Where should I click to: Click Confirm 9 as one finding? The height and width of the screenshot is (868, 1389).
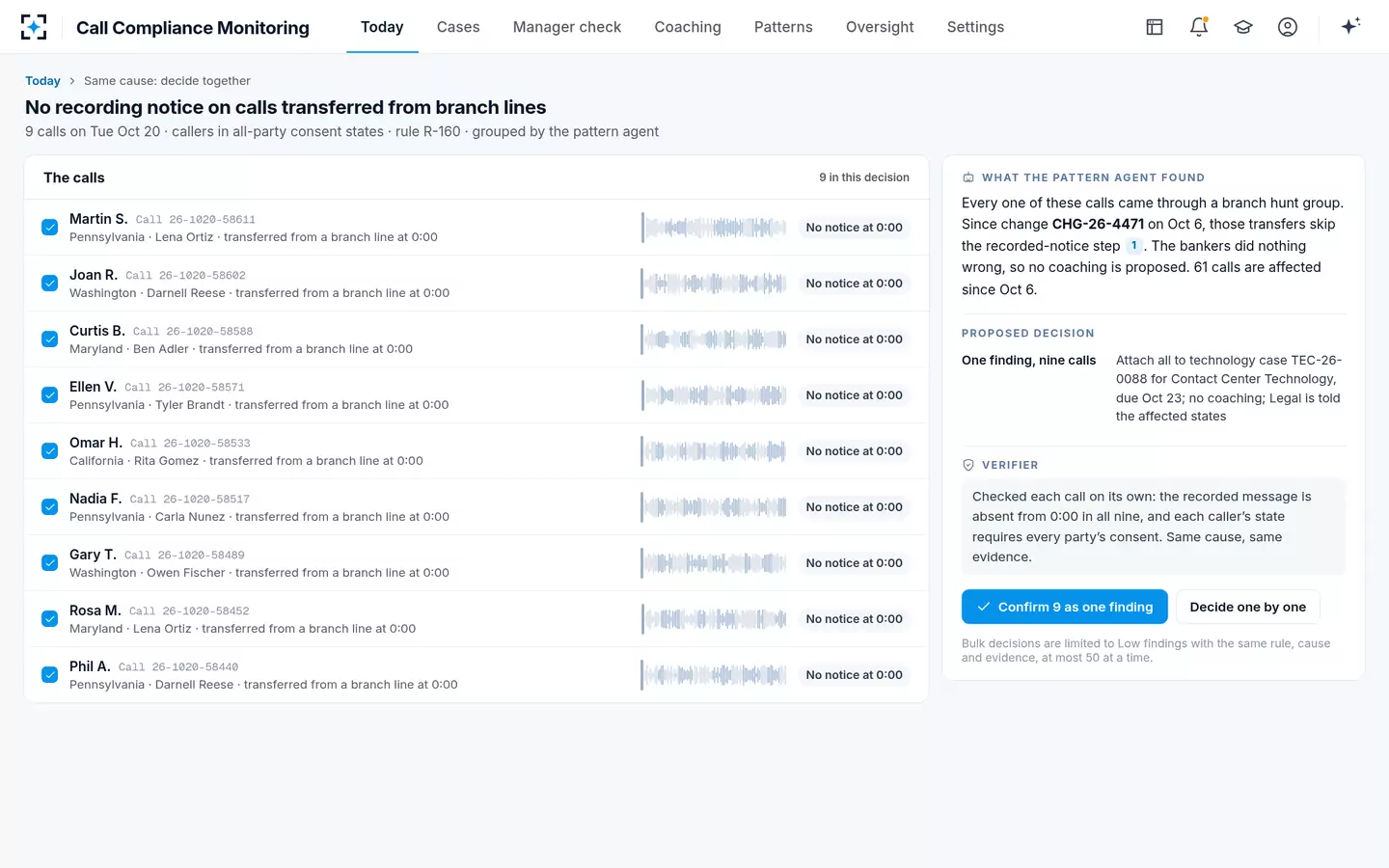[1065, 607]
